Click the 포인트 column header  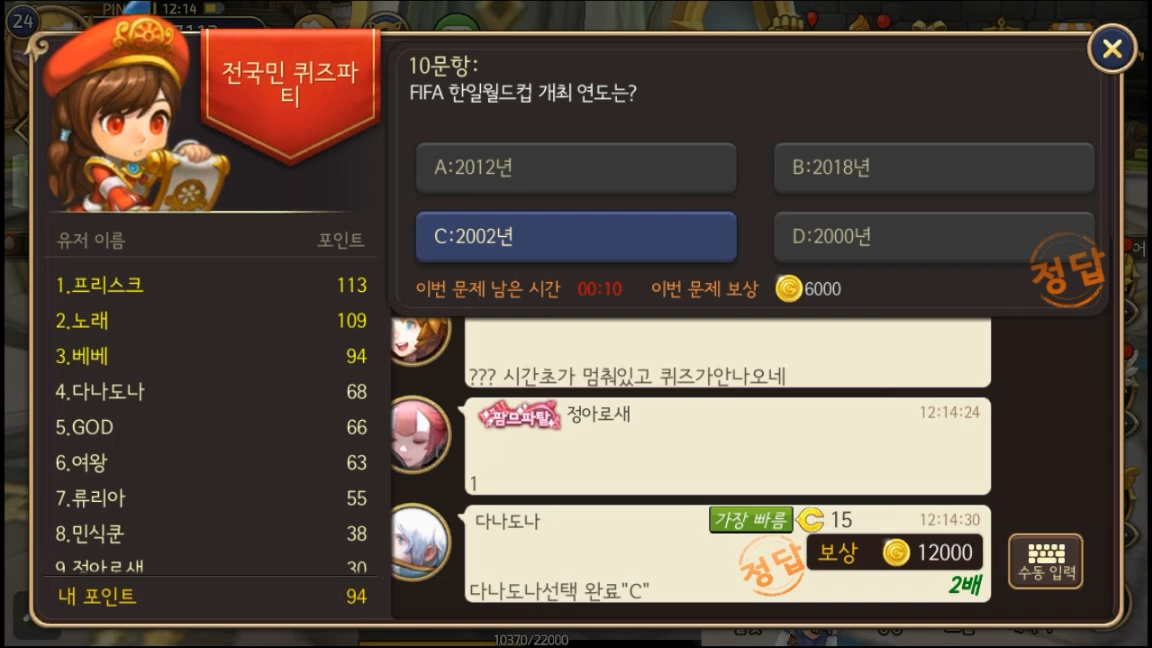pos(340,240)
